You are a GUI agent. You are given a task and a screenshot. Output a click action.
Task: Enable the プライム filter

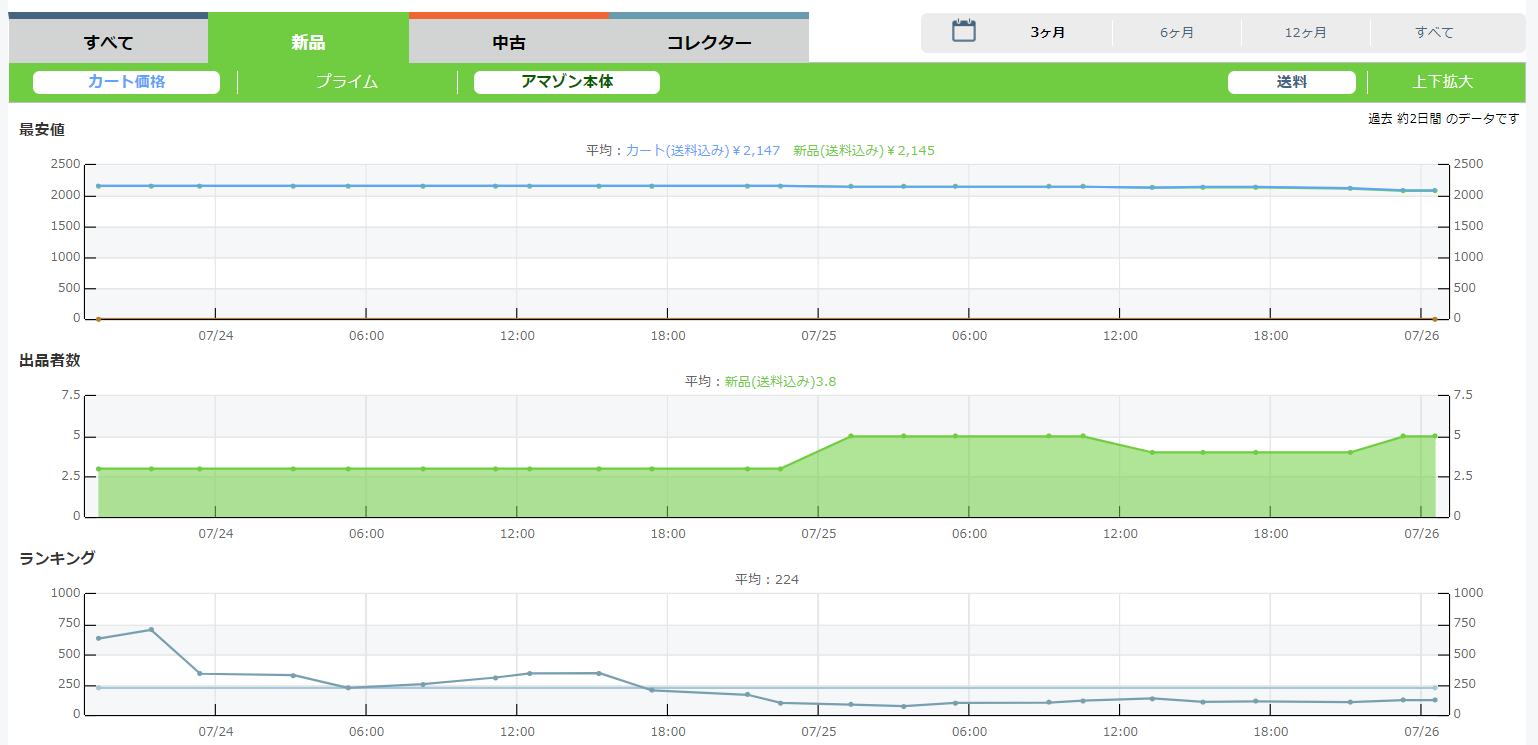[347, 82]
